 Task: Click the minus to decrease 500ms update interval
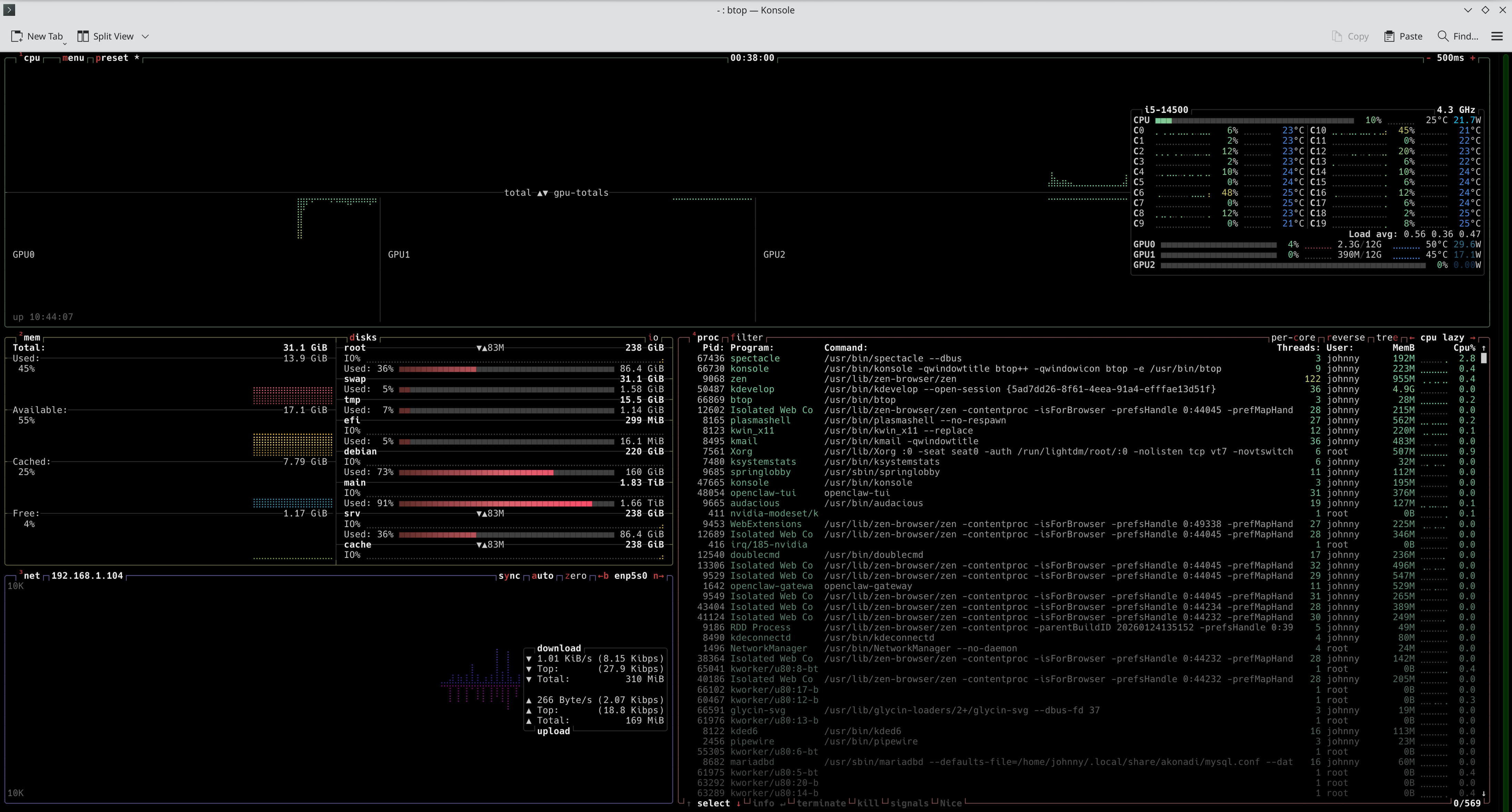point(1428,58)
